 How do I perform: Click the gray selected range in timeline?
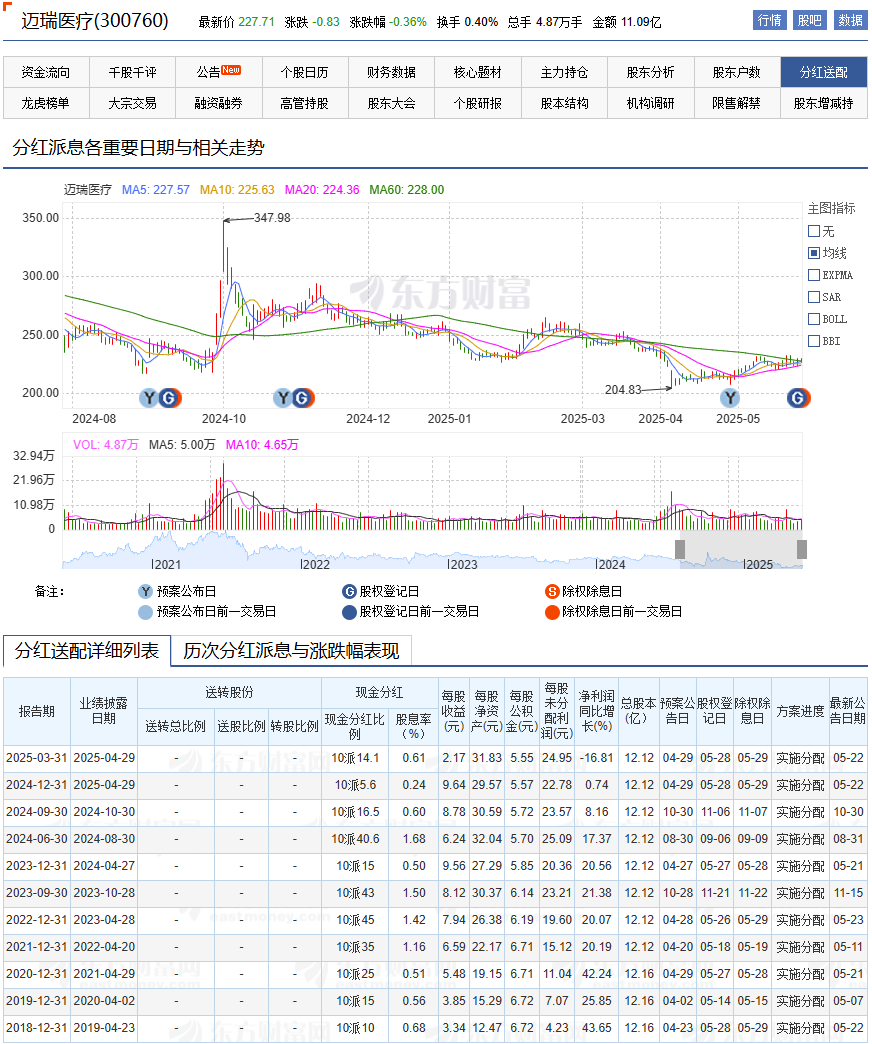tap(741, 550)
